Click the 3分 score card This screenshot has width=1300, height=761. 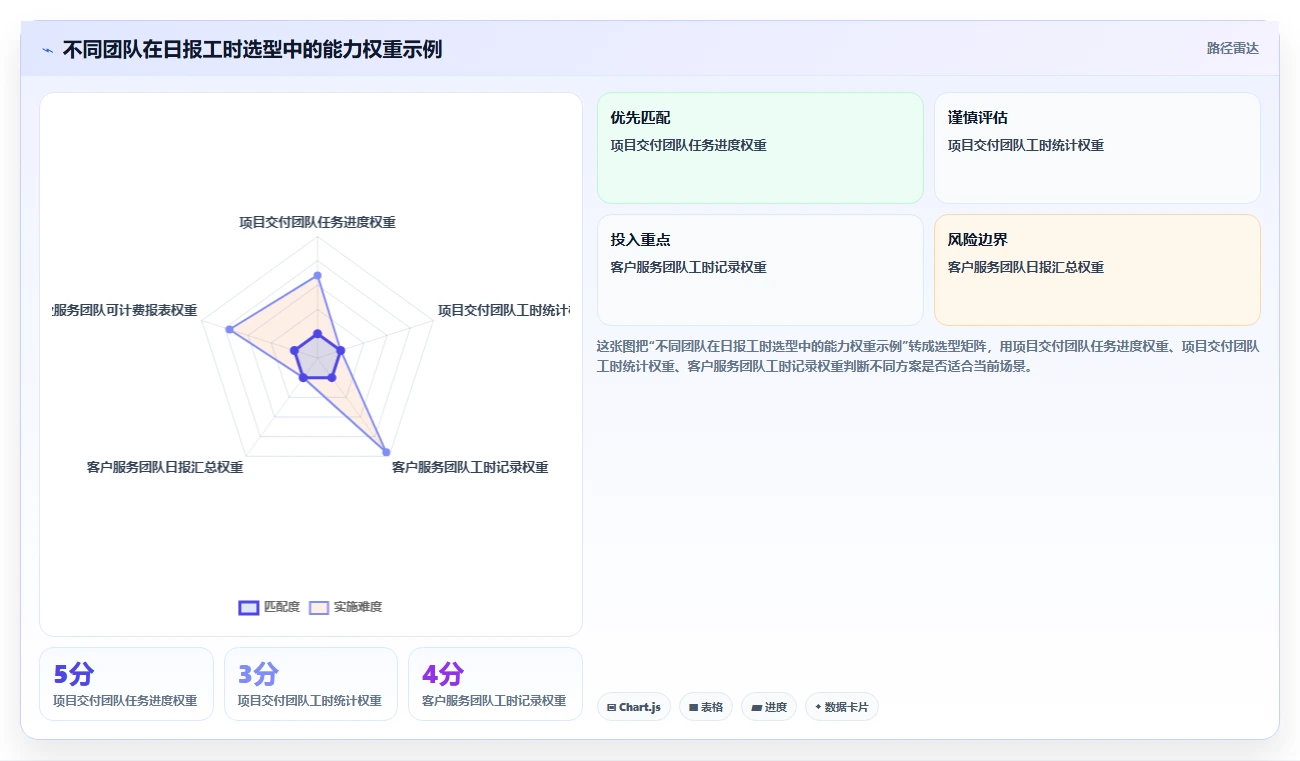pyautogui.click(x=311, y=684)
